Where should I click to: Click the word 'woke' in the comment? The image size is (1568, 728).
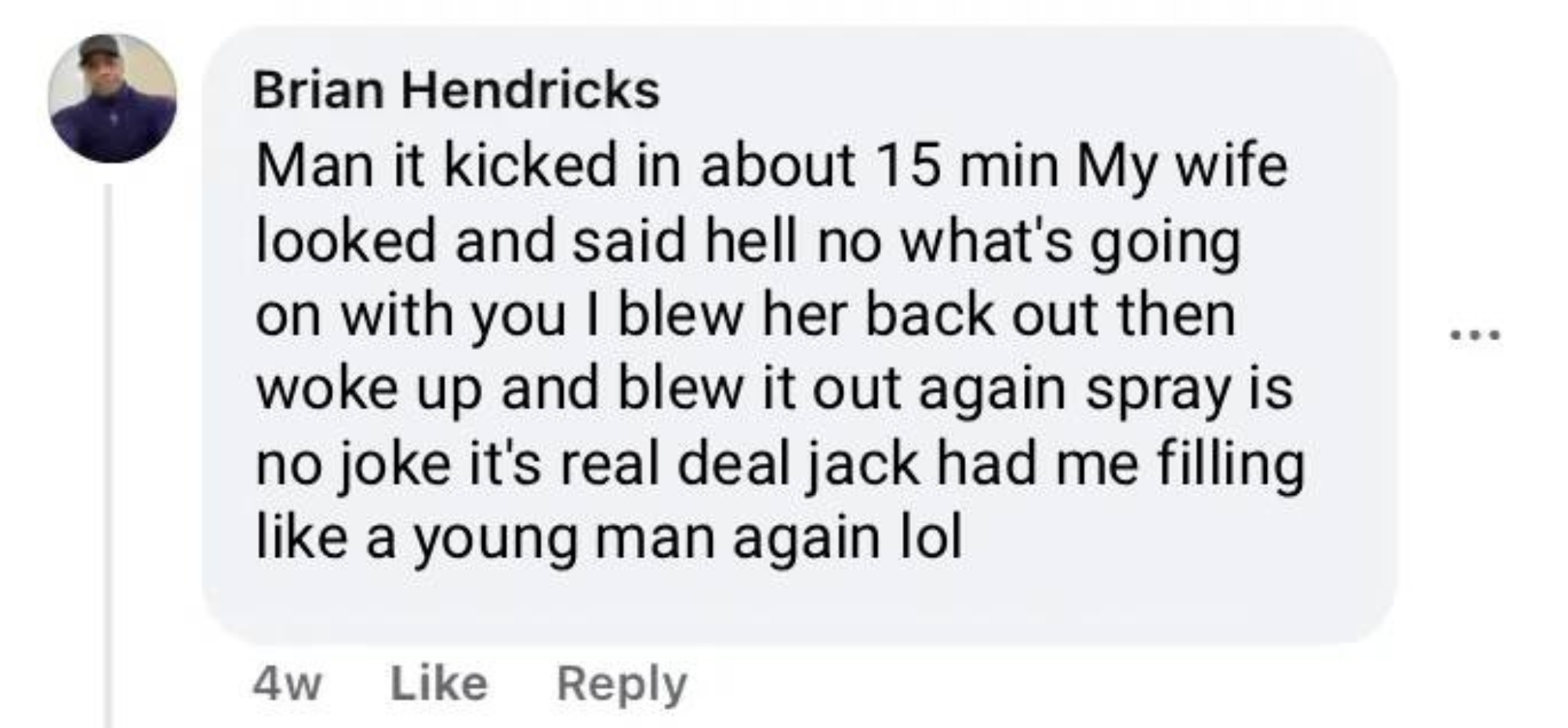327,389
